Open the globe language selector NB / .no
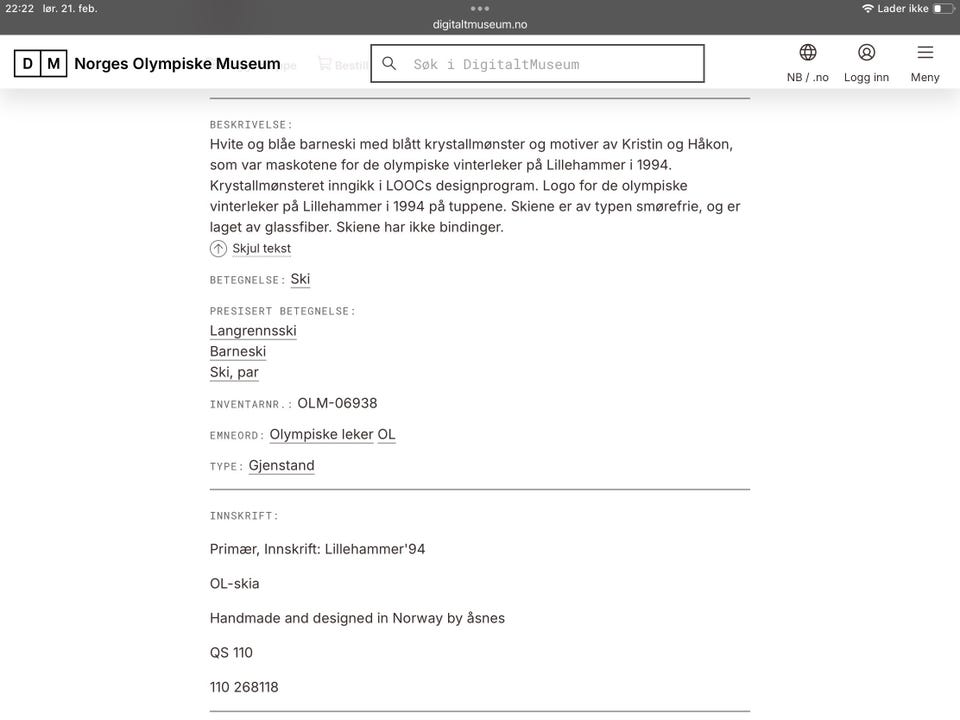 pos(808,63)
